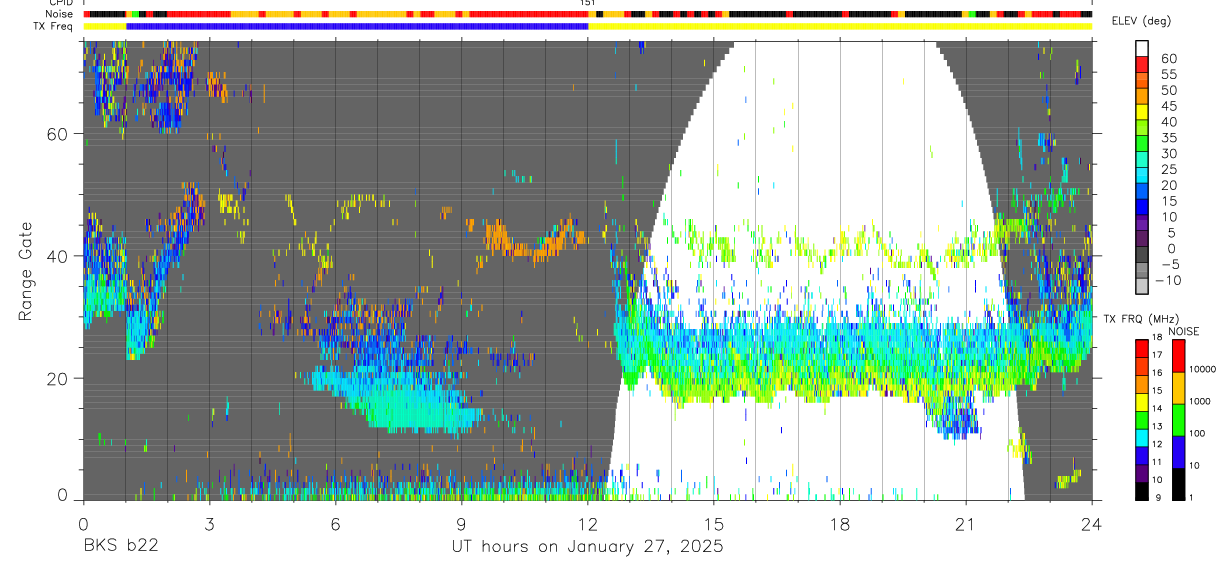The width and height of the screenshot is (1228, 567).
Task: Pick cyan elevation swatch between 25 and 20
Action: point(1142,176)
